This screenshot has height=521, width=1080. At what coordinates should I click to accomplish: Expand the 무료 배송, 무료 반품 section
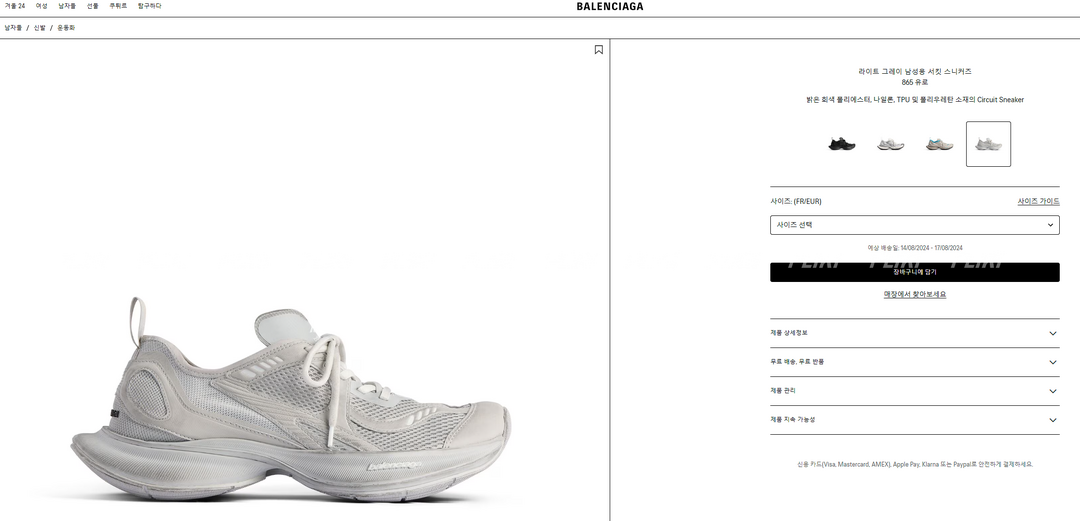(x=915, y=362)
